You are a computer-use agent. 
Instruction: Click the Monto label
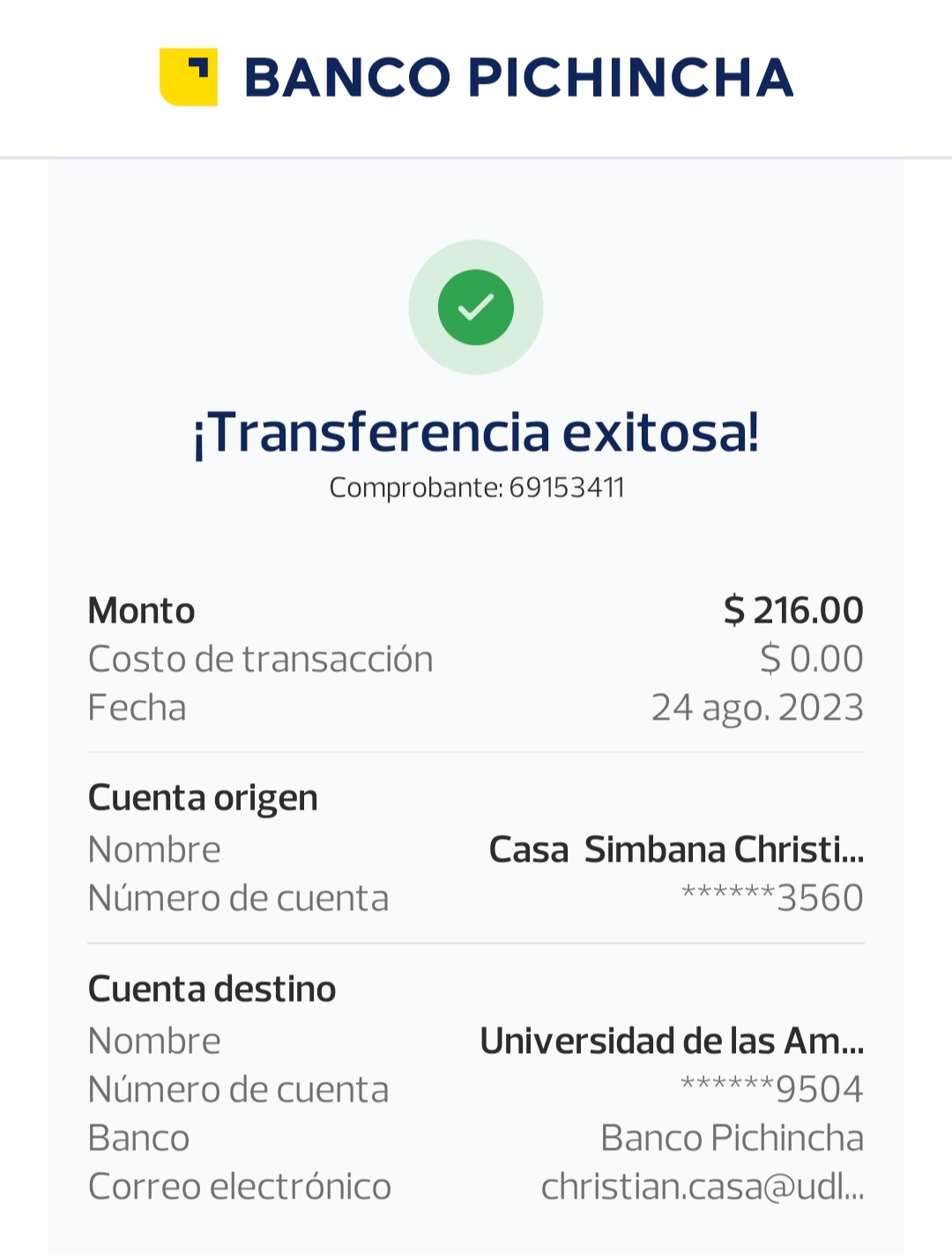pos(141,610)
